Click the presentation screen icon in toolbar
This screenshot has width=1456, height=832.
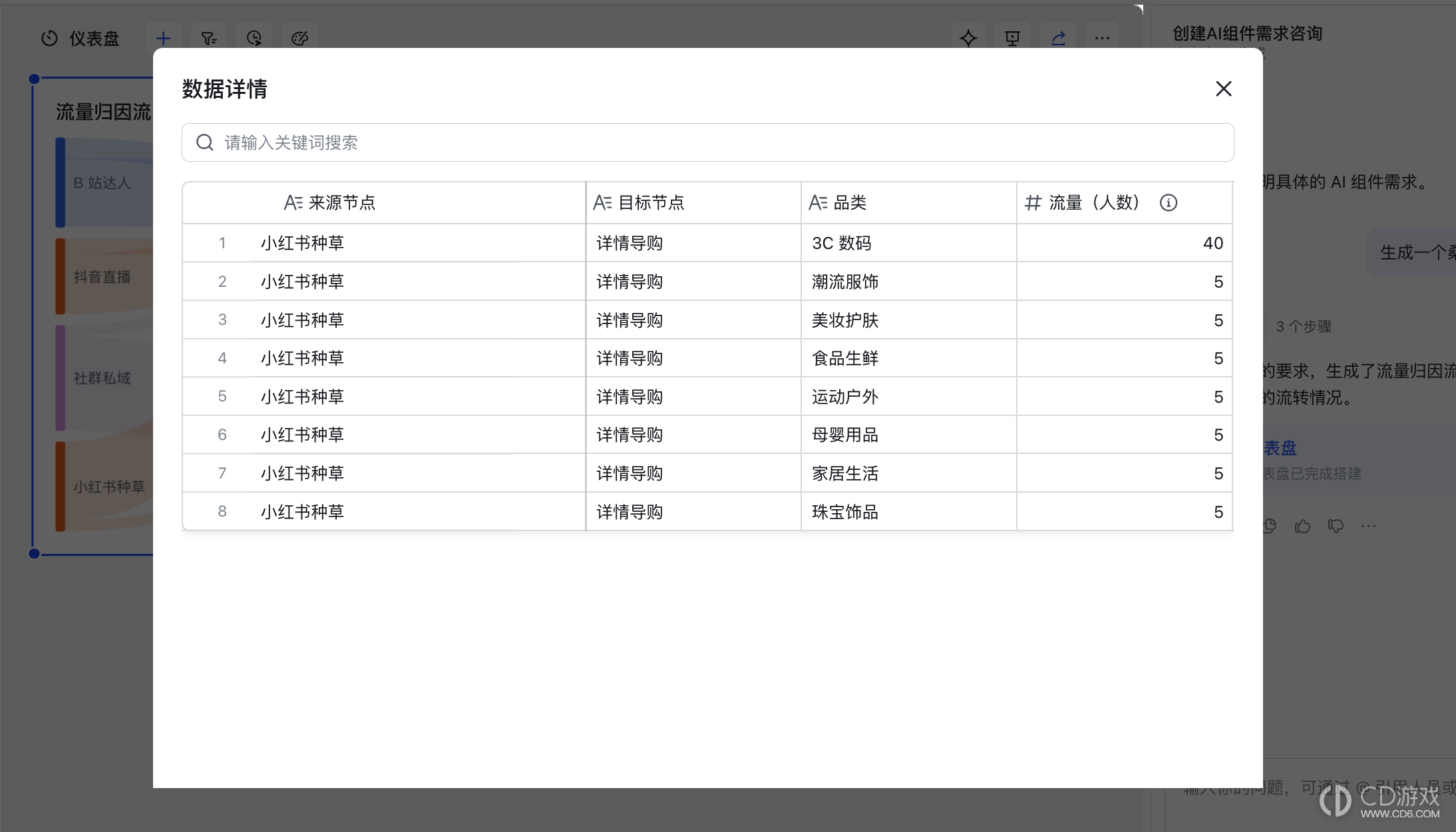pyautogui.click(x=1012, y=39)
